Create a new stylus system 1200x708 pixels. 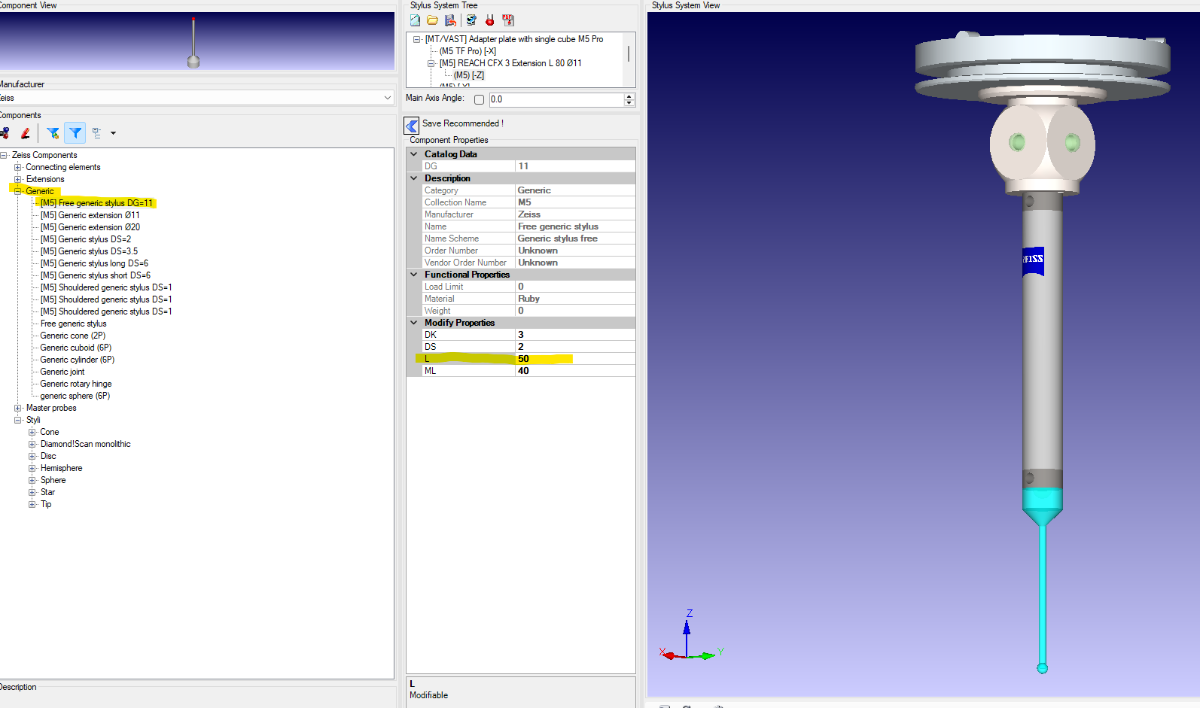click(x=415, y=20)
